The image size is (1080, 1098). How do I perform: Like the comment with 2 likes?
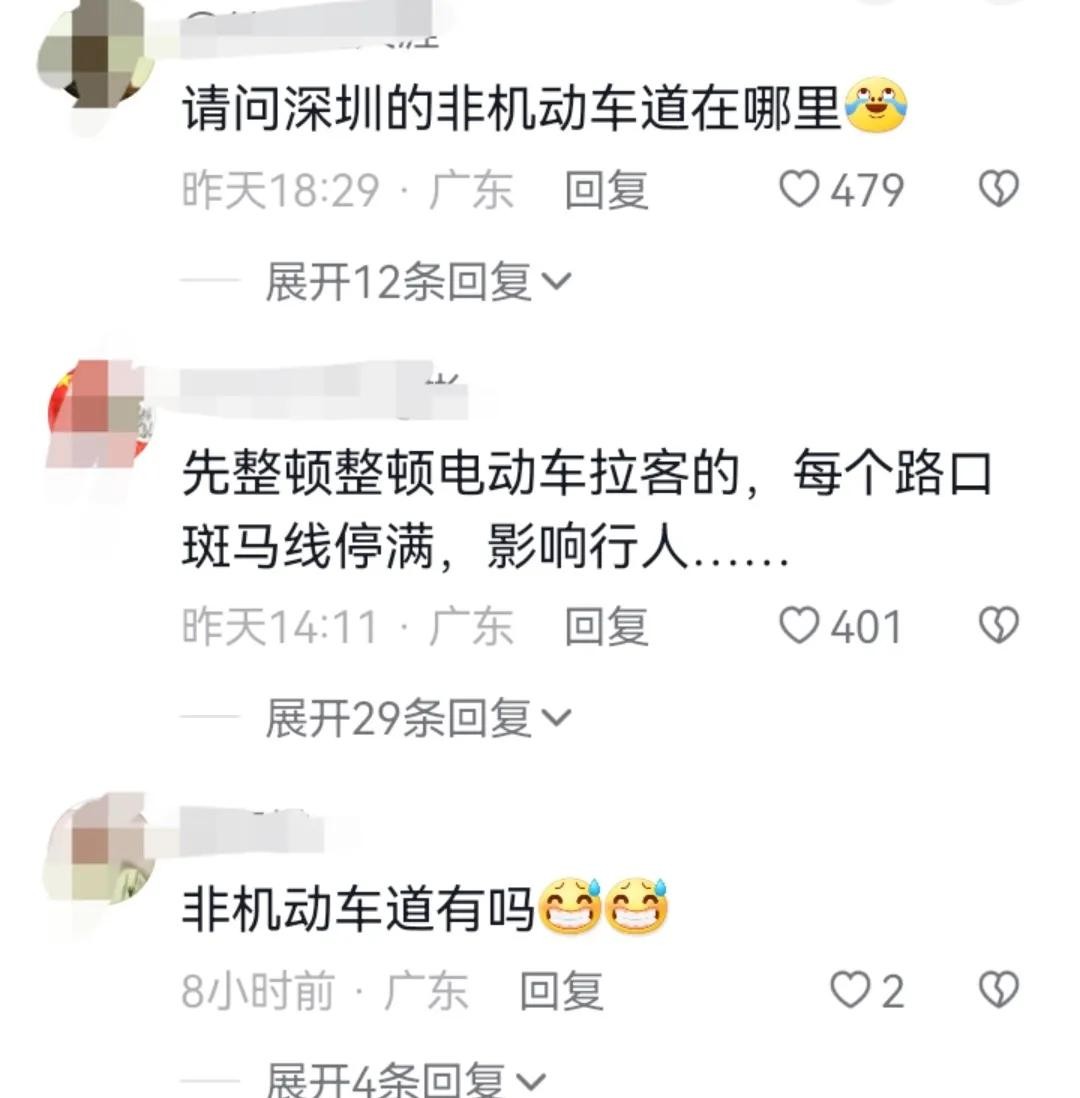[850, 990]
